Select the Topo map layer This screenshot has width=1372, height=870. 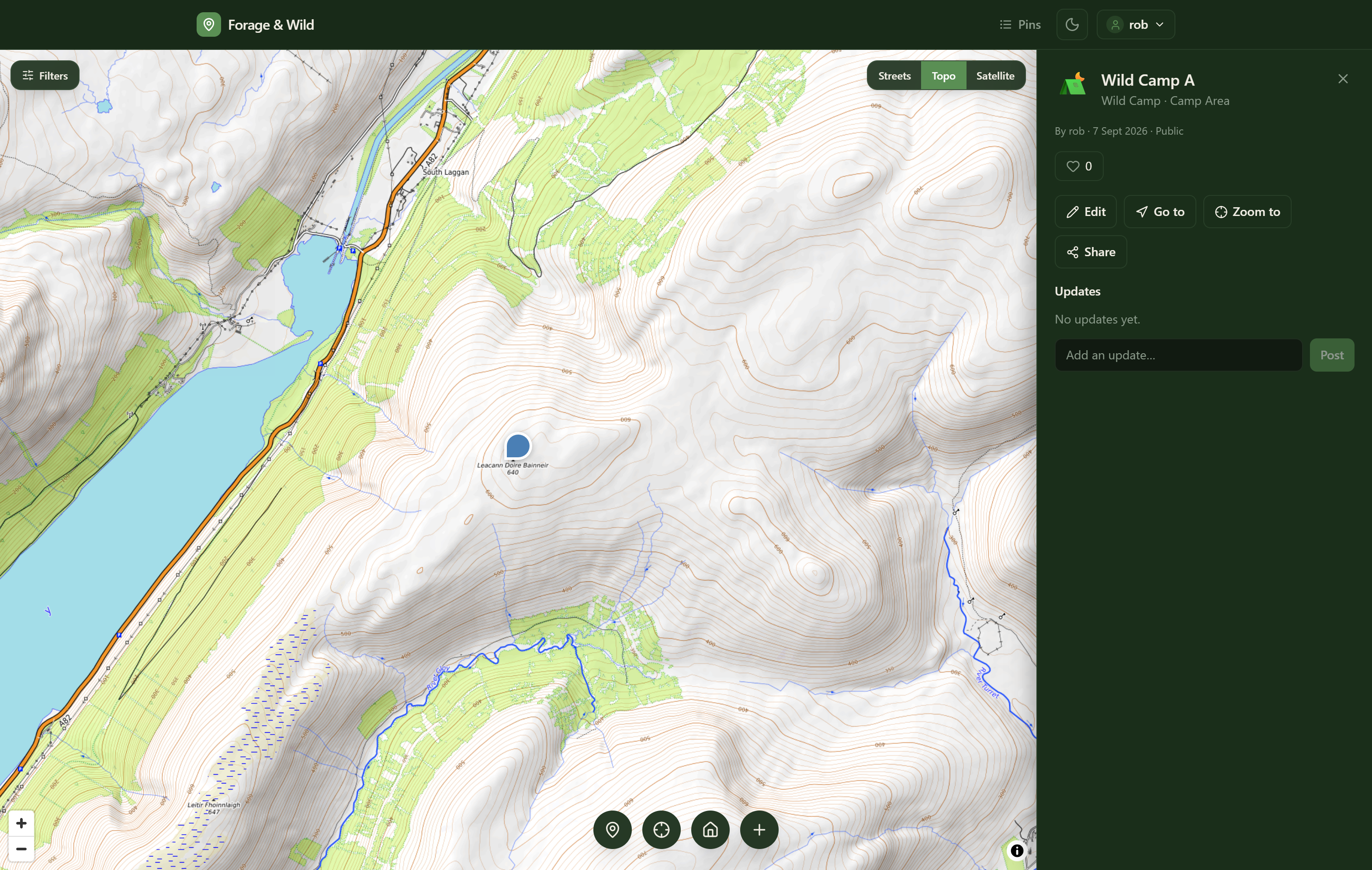(943, 75)
